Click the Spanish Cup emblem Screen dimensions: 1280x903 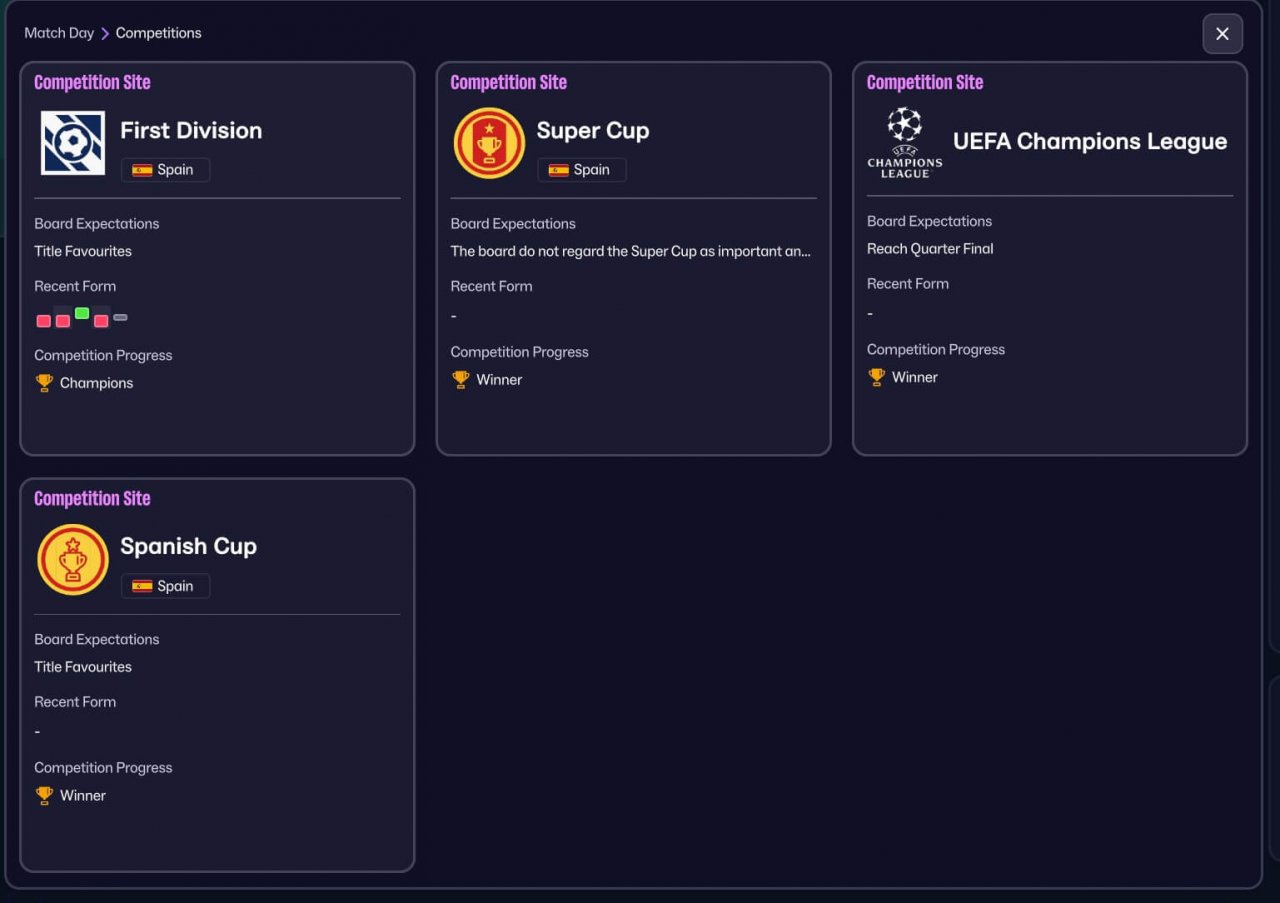(x=73, y=559)
